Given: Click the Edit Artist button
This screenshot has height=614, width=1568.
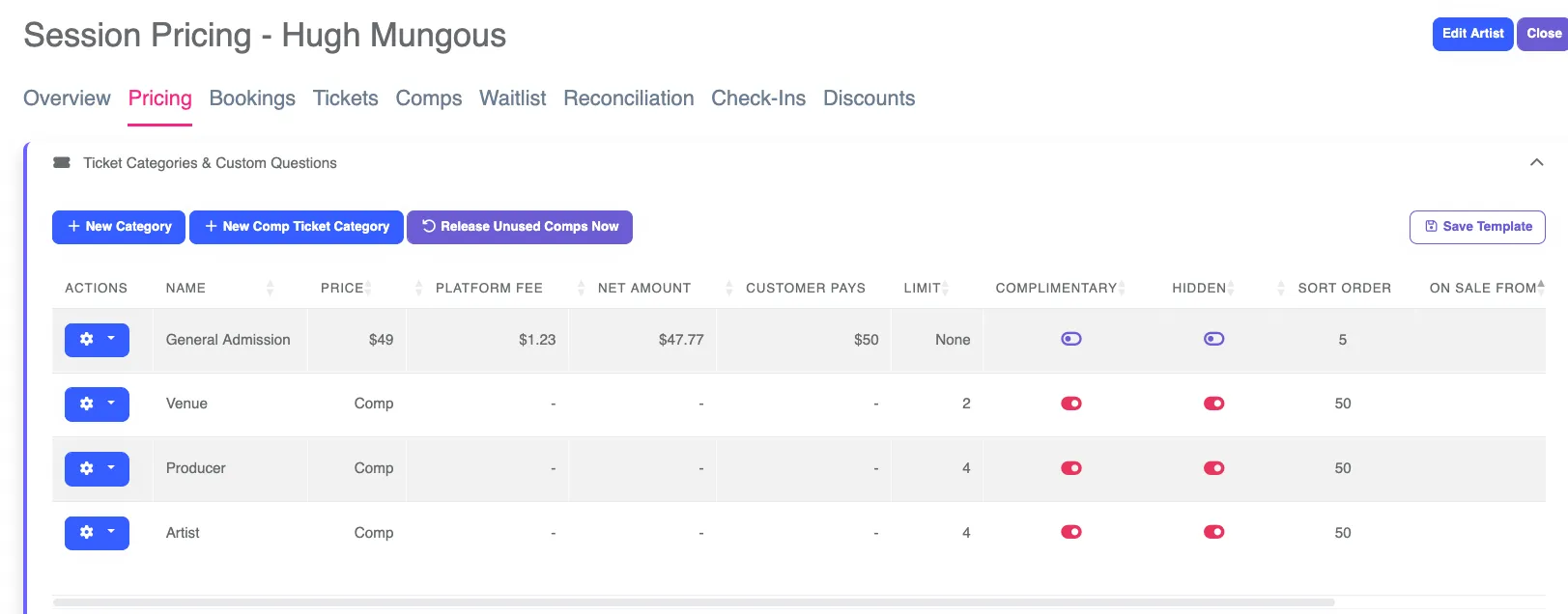Looking at the screenshot, I should pyautogui.click(x=1472, y=34).
